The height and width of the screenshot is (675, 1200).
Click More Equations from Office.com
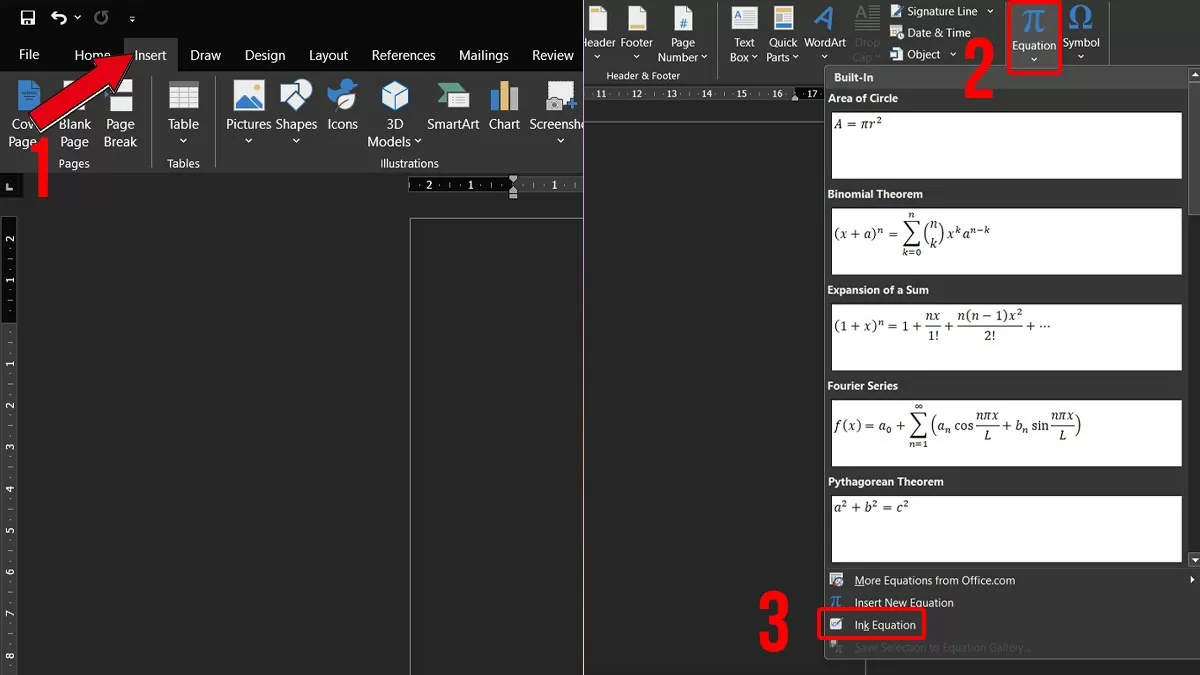click(934, 581)
